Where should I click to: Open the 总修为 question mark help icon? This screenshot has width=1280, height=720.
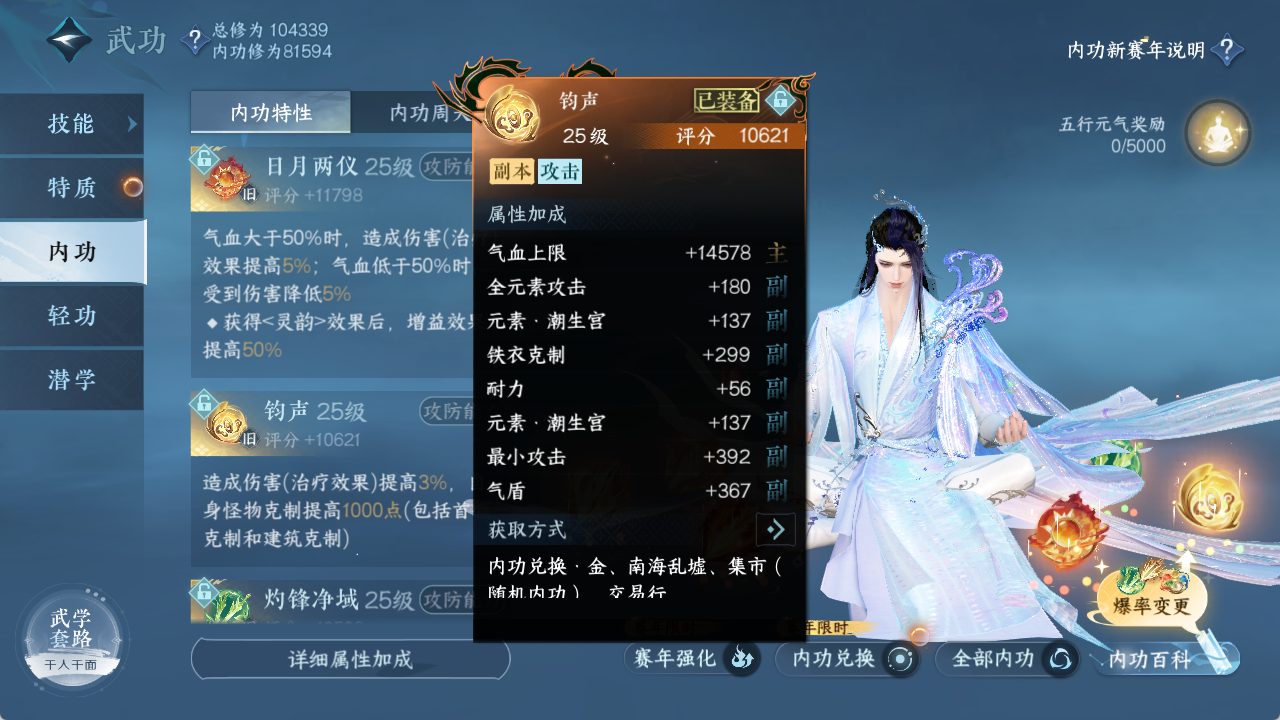(193, 41)
